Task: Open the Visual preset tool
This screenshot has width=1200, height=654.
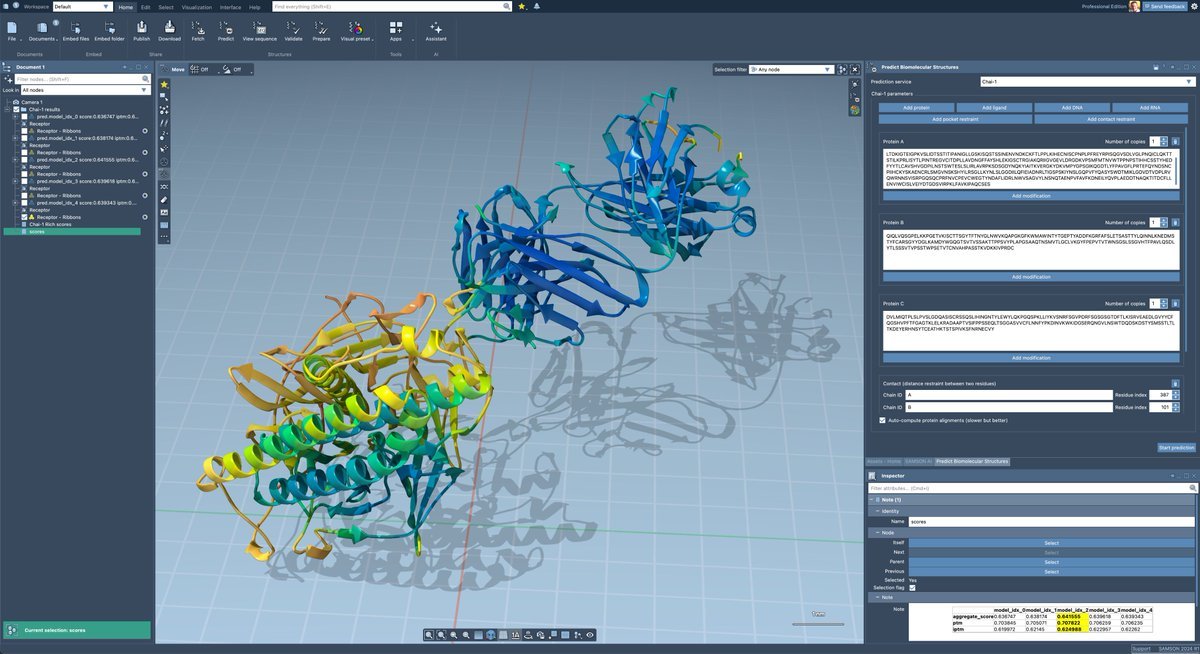Action: (x=355, y=30)
